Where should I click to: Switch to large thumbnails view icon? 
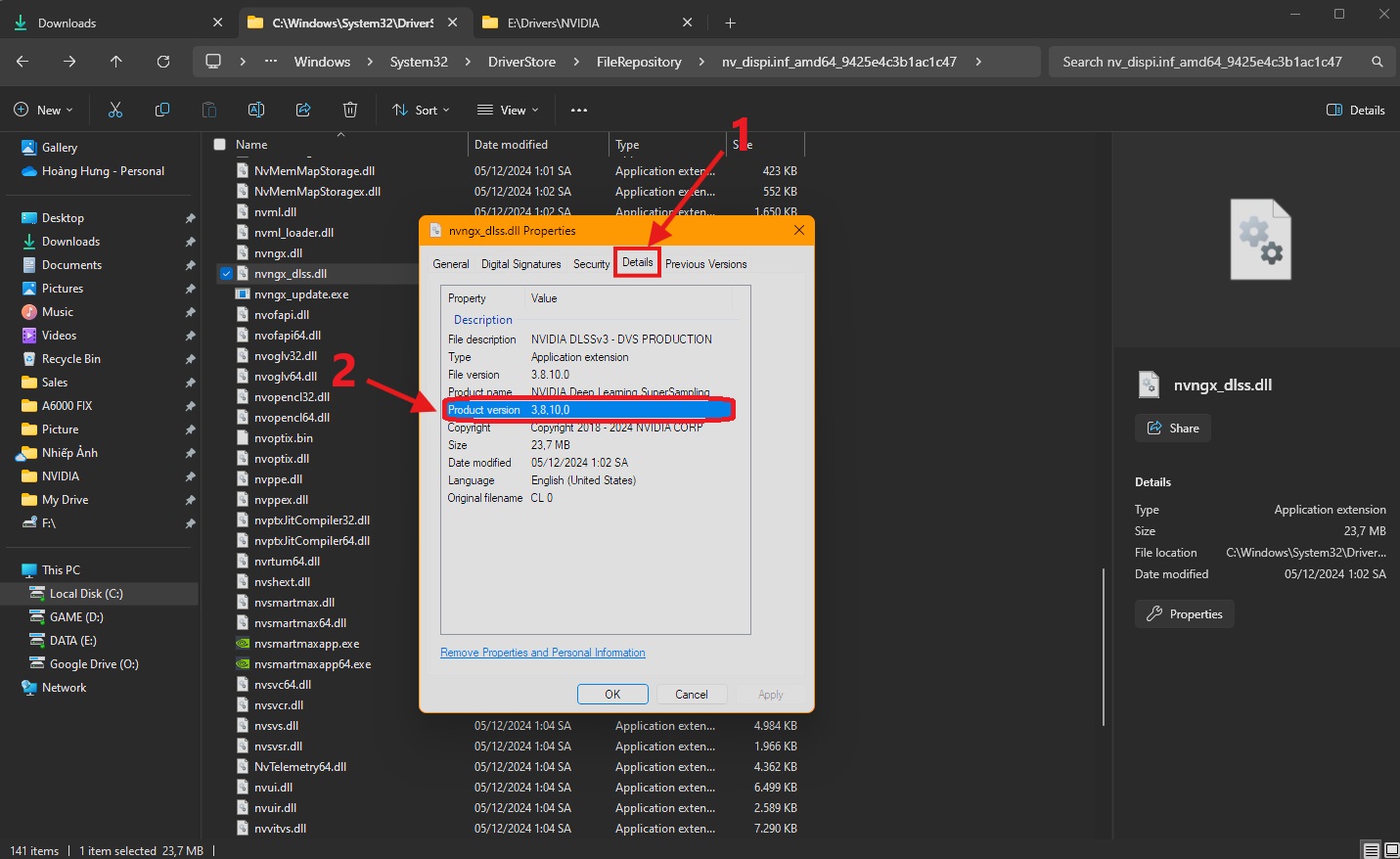pos(1391,850)
